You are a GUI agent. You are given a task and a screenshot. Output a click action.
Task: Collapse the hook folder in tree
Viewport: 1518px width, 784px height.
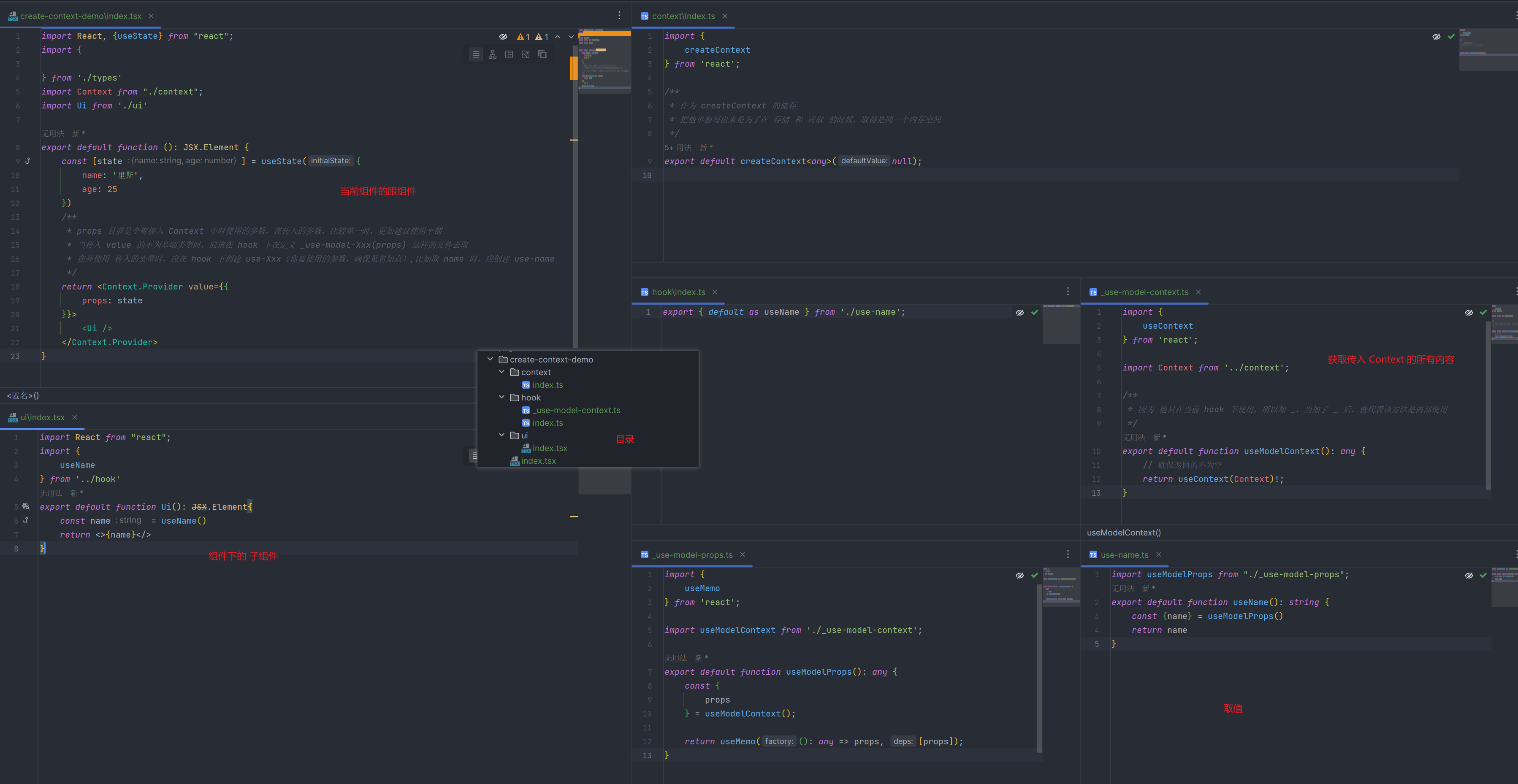click(502, 397)
